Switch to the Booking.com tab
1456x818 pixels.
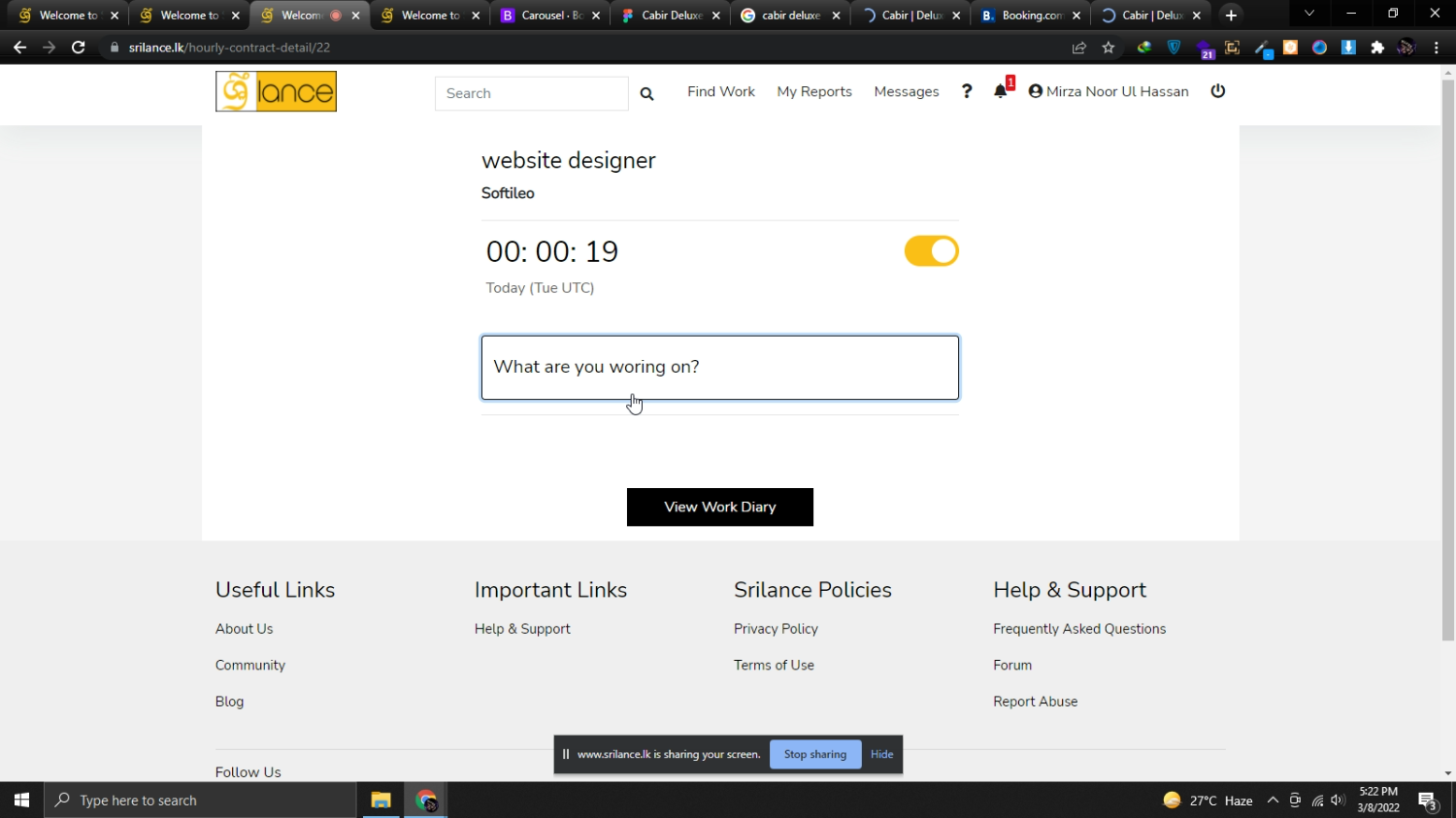click(1030, 16)
